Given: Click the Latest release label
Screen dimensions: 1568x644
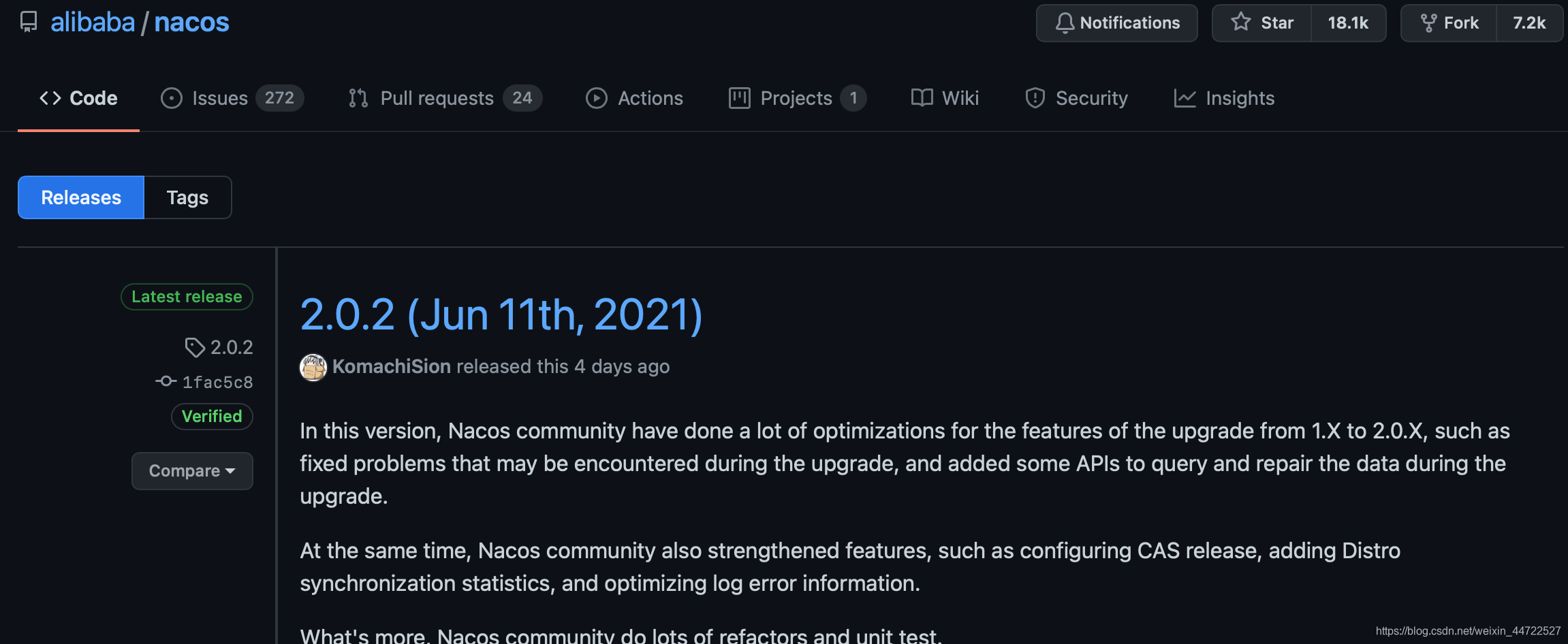Looking at the screenshot, I should pos(187,297).
